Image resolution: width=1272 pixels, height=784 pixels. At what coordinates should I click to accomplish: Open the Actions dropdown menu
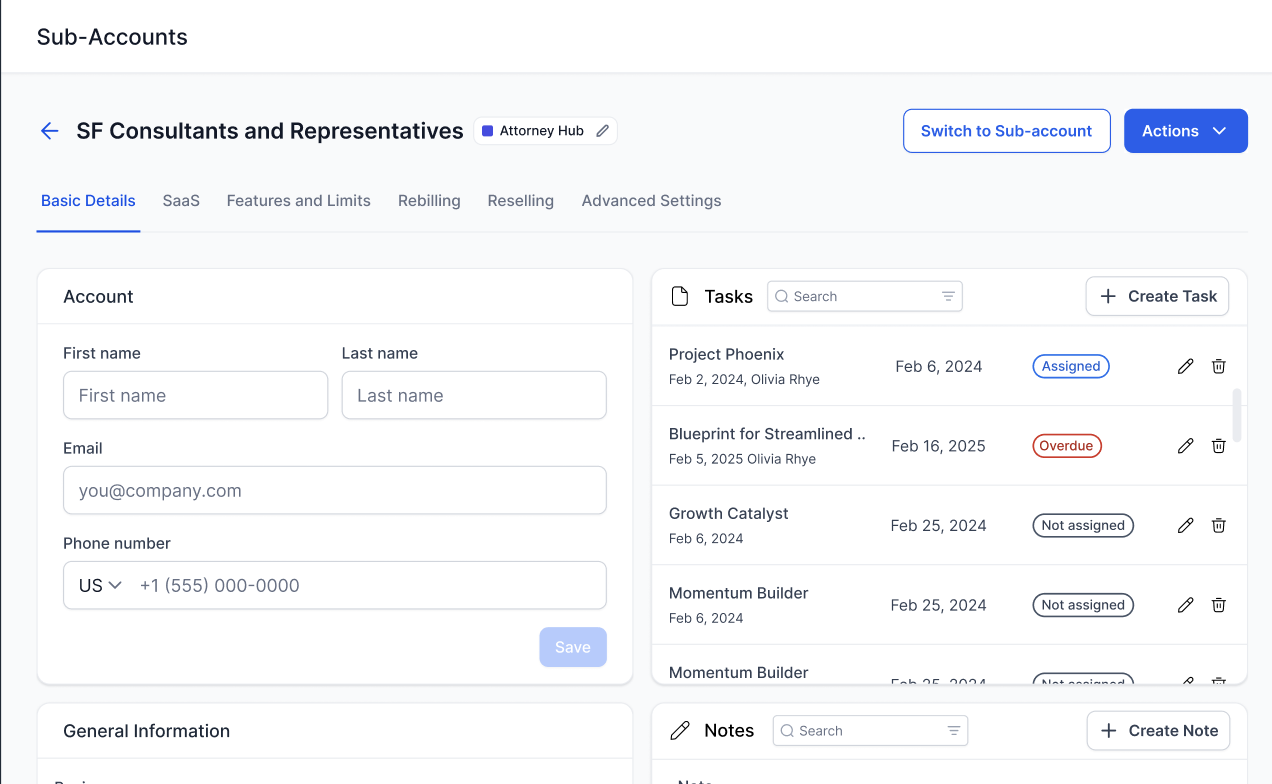(1185, 131)
